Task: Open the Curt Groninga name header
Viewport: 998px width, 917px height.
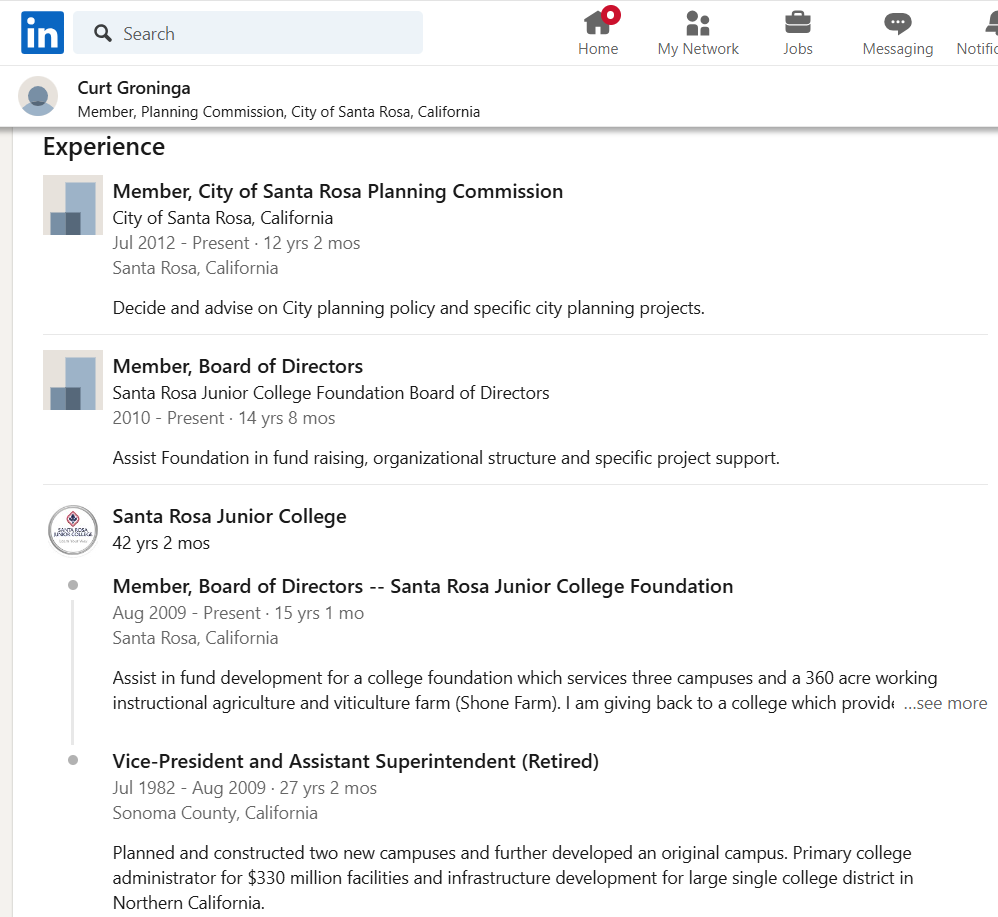Action: (x=134, y=88)
